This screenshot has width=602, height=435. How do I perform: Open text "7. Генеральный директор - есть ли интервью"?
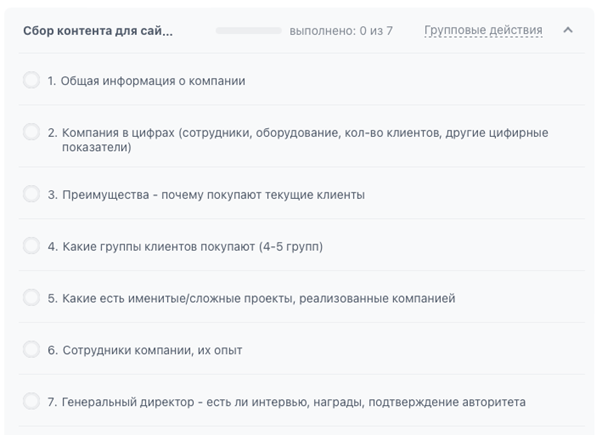click(x=287, y=402)
